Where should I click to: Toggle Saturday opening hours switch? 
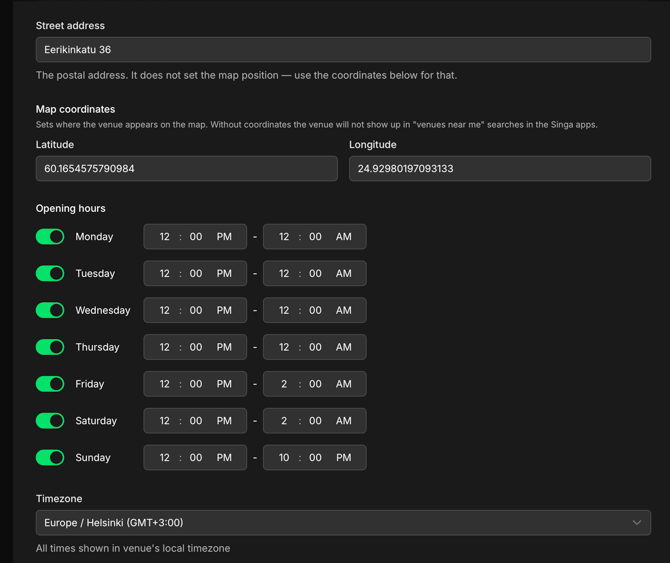click(50, 421)
